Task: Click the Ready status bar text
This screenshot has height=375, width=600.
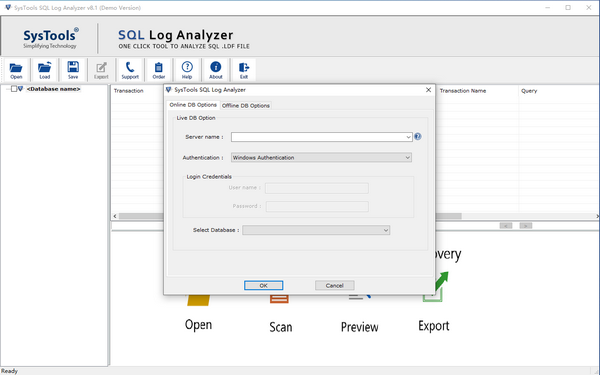Action: click(x=9, y=371)
